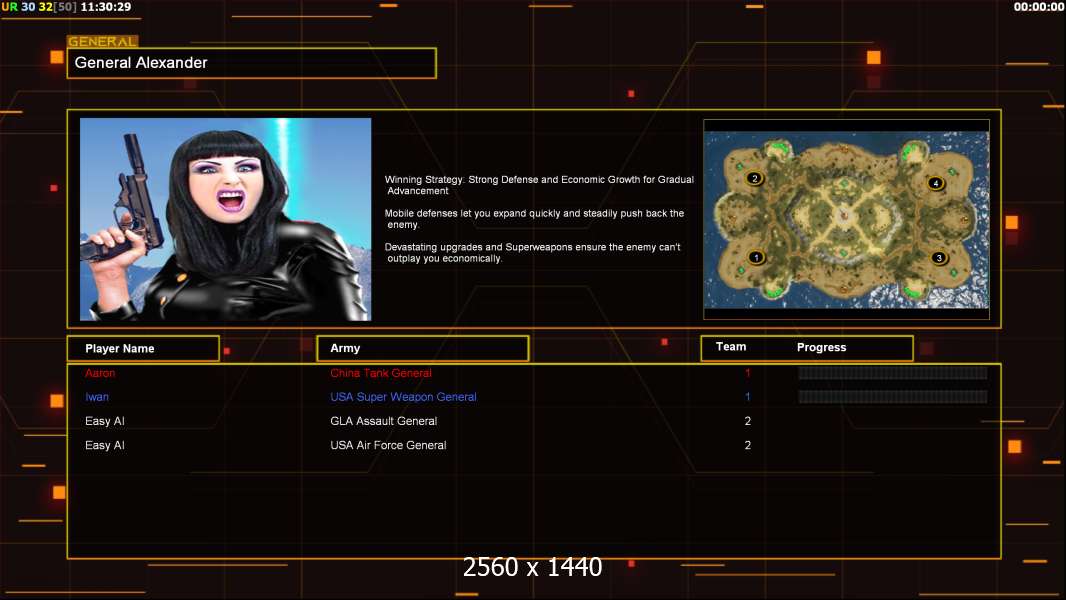Screen dimensions: 1066x600
Task: Click the Progress column header
Action: (821, 347)
